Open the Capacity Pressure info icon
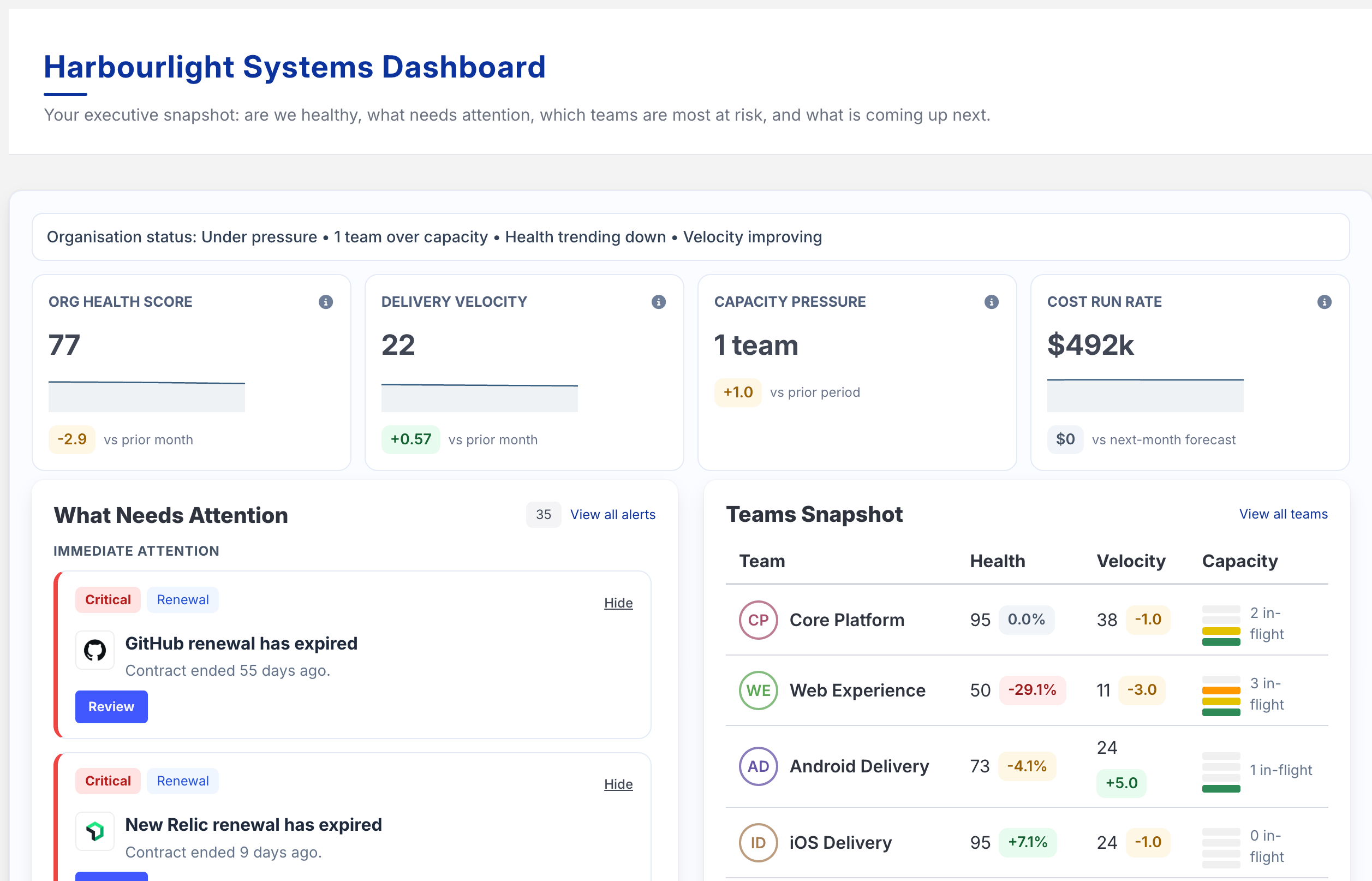This screenshot has height=881, width=1372. 992,302
